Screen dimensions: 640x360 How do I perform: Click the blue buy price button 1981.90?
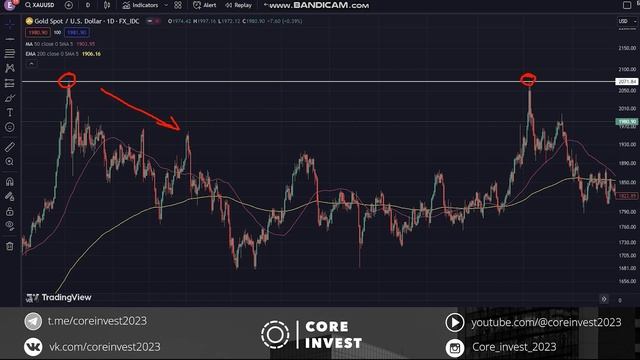pyautogui.click(x=77, y=32)
